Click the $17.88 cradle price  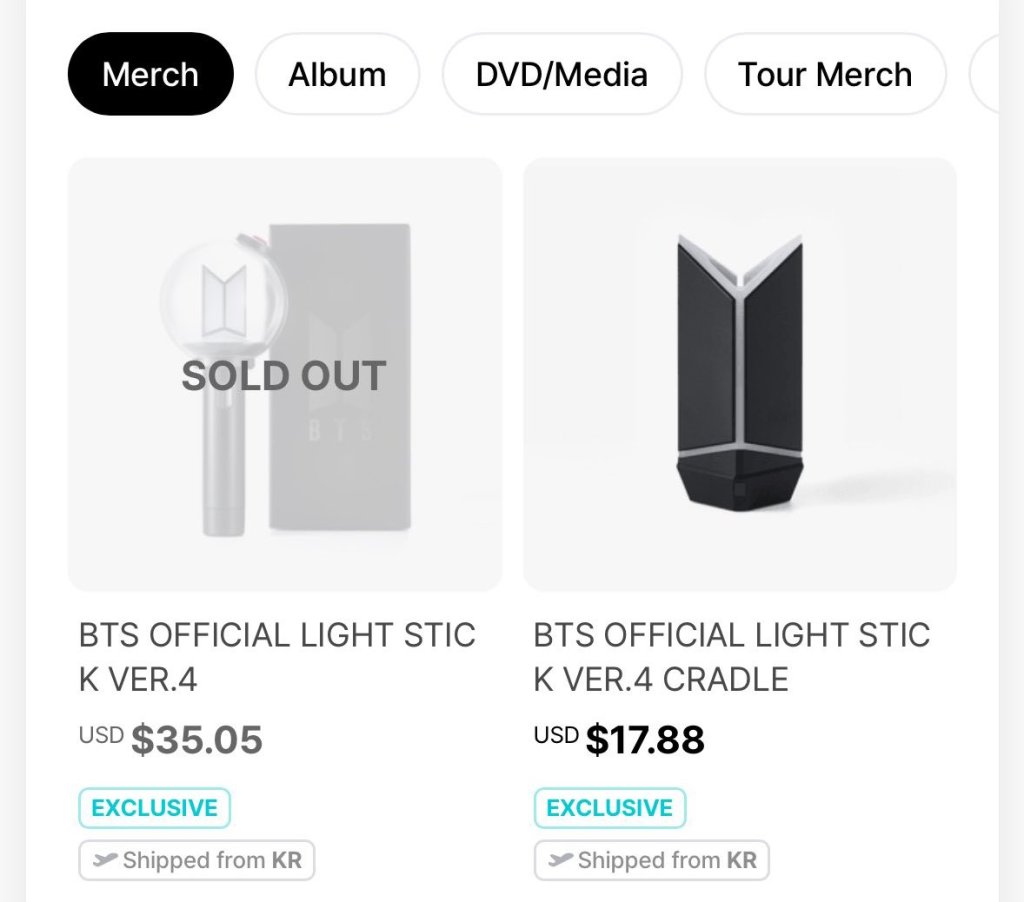coord(645,740)
